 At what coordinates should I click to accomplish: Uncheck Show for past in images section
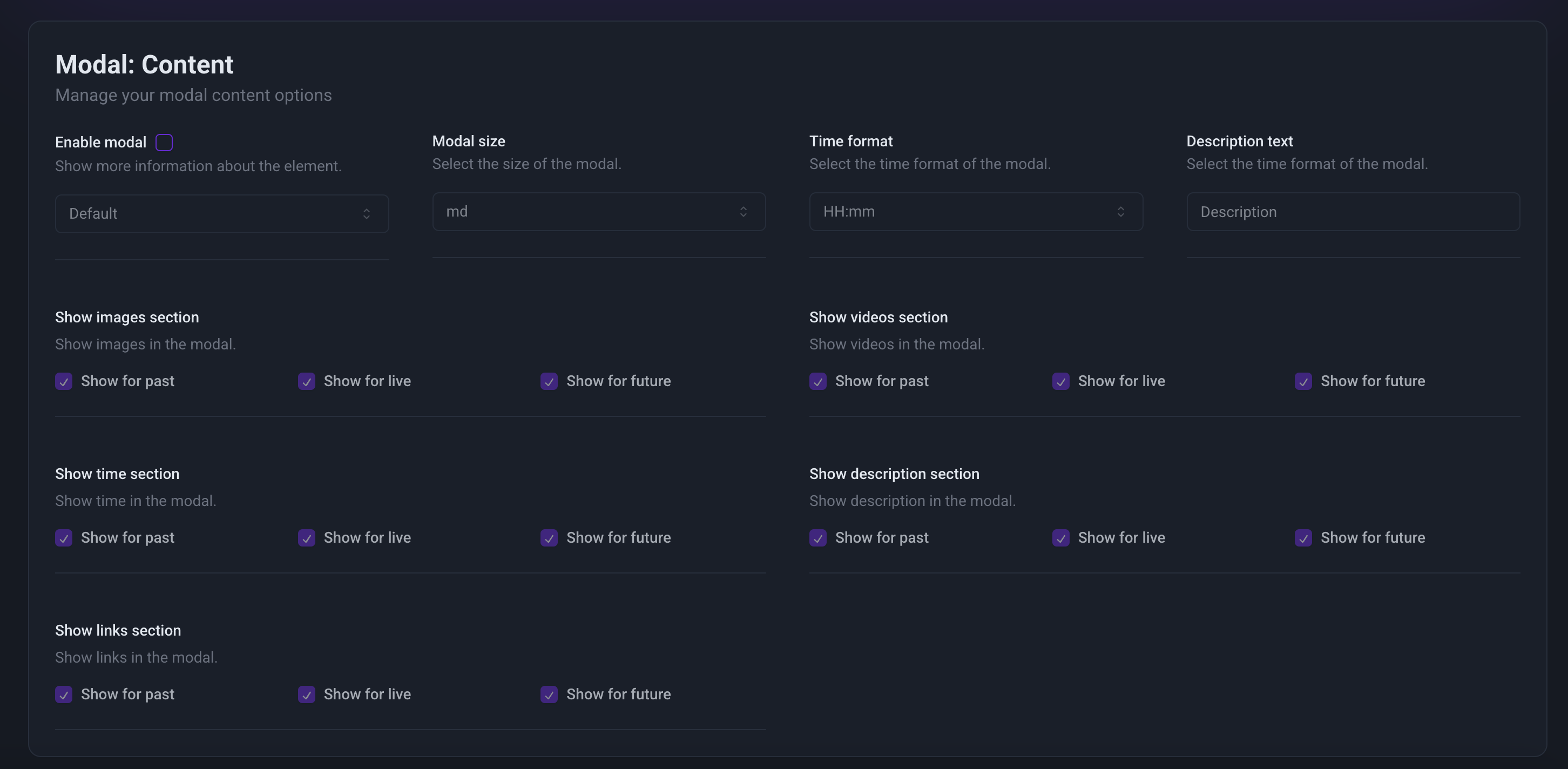coord(64,382)
